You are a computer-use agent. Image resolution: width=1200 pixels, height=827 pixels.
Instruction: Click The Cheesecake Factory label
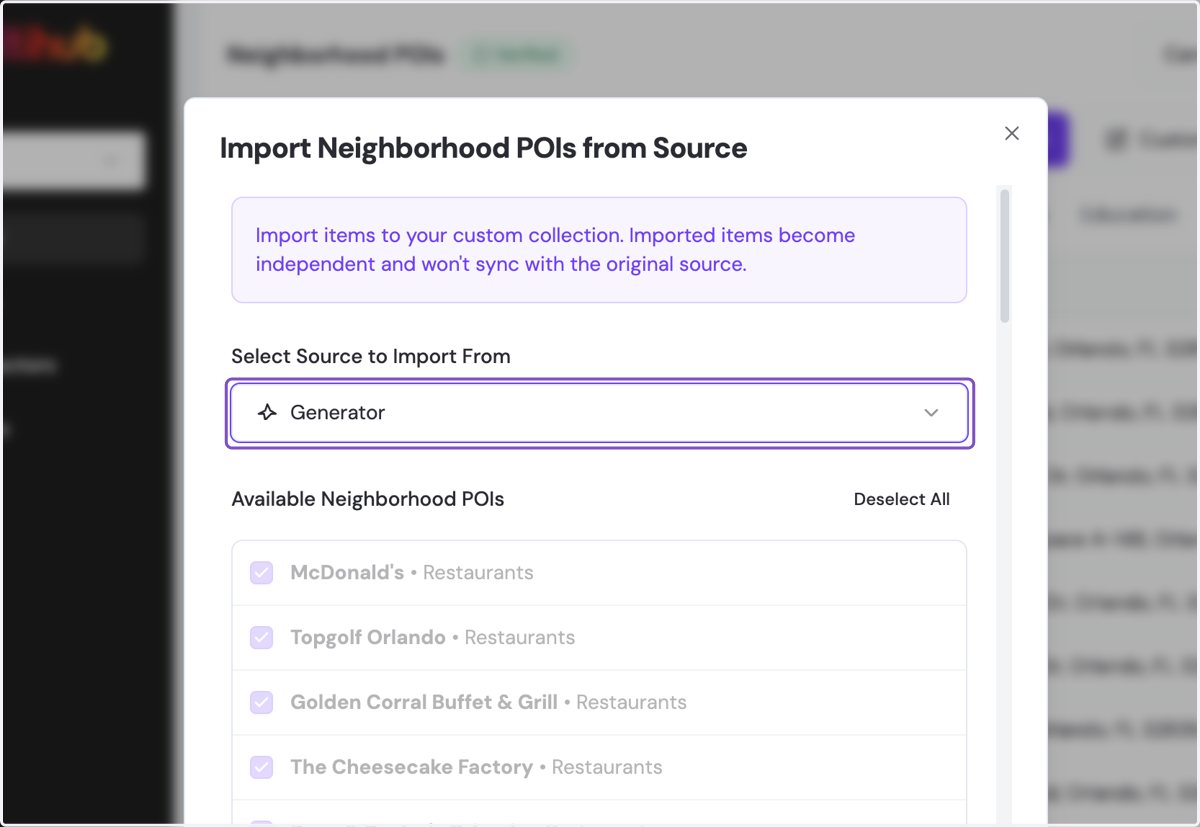tap(411, 767)
